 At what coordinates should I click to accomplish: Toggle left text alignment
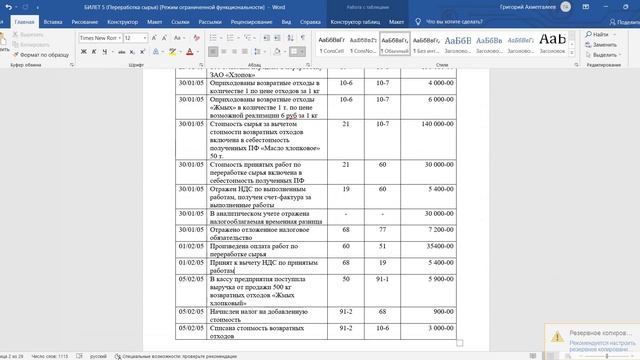213,52
